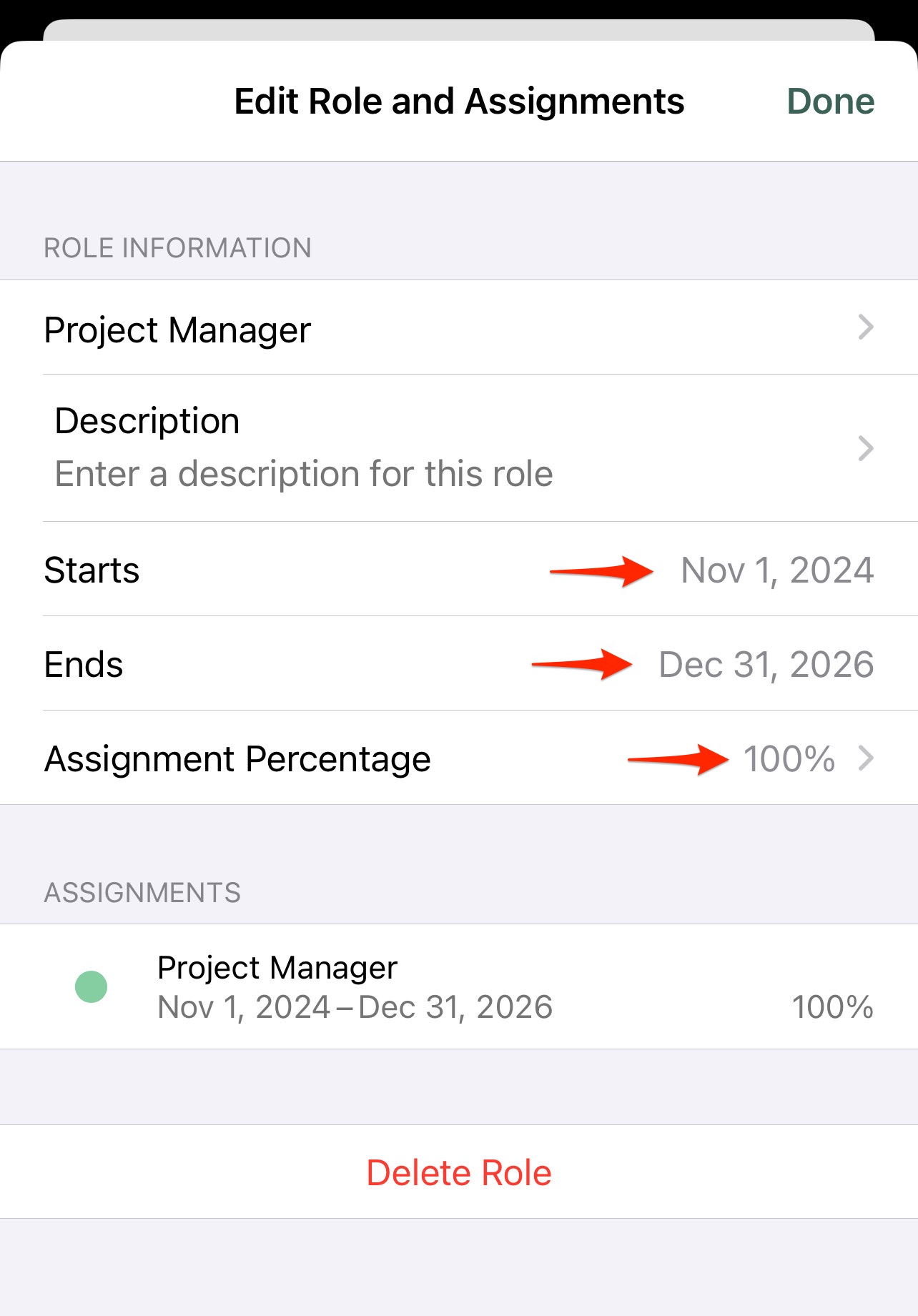This screenshot has width=918, height=1316.
Task: Tap the ASSIGNMENTS section header
Action: coord(142,893)
